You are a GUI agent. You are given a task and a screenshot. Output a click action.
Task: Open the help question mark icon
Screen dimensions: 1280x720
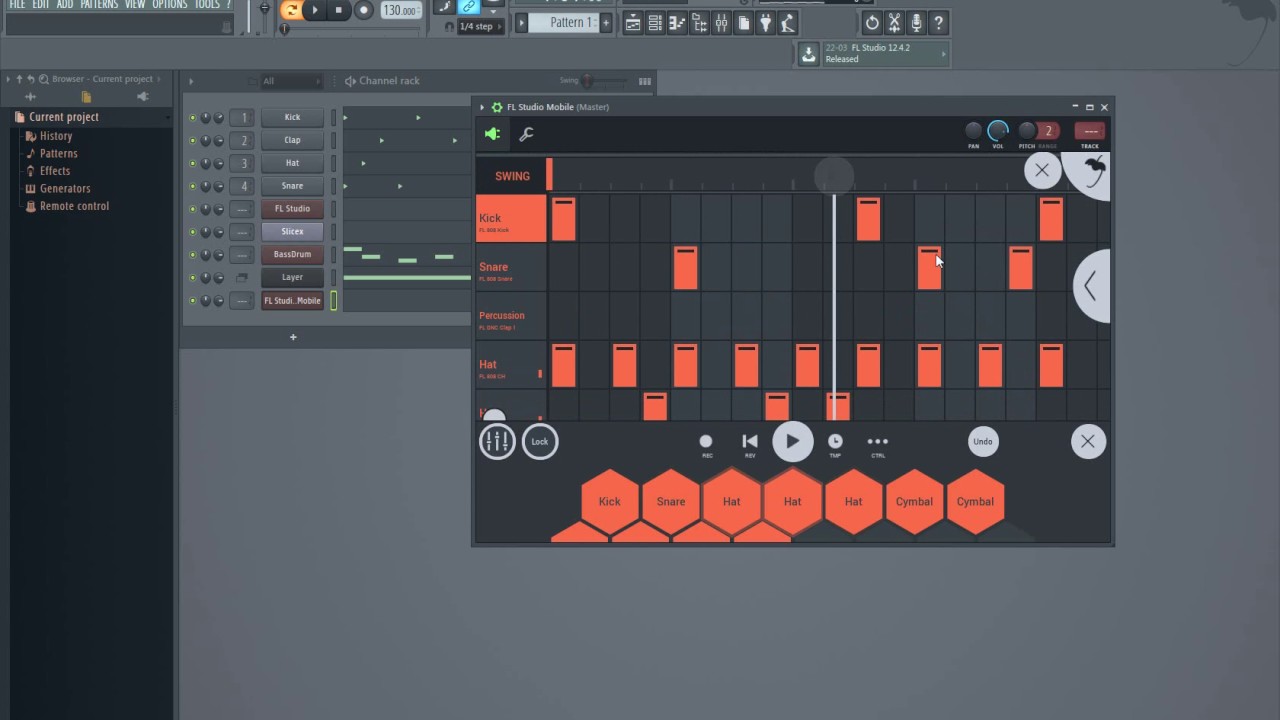click(x=938, y=23)
